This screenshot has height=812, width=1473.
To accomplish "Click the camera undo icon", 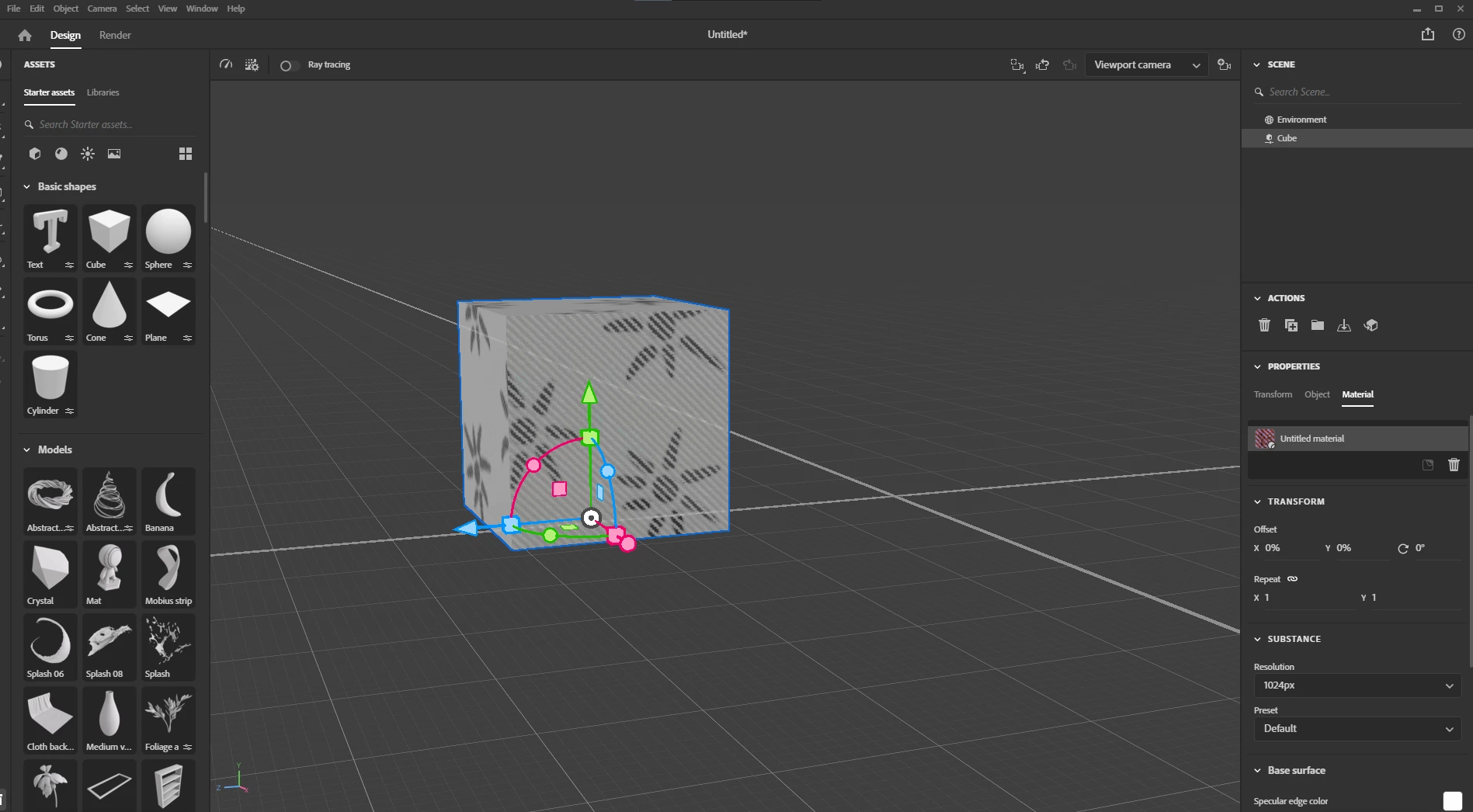I will 1043,64.
